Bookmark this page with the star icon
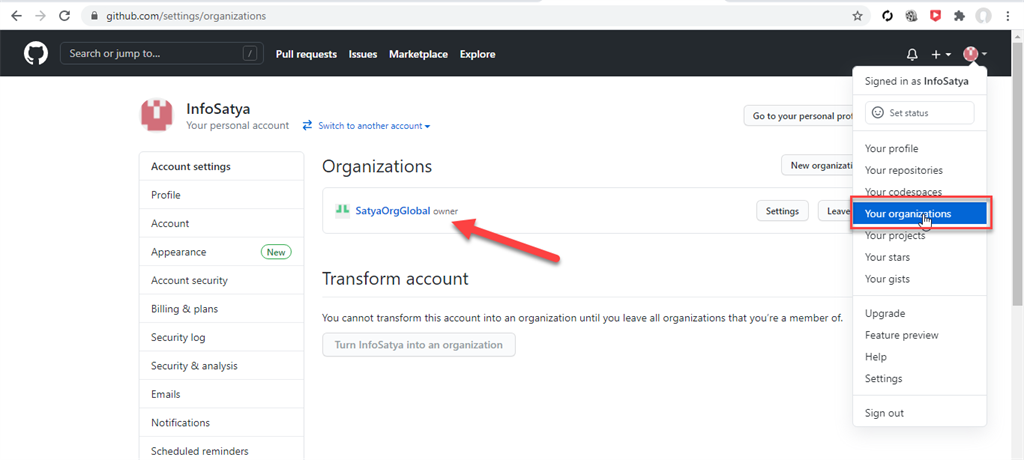 point(857,16)
